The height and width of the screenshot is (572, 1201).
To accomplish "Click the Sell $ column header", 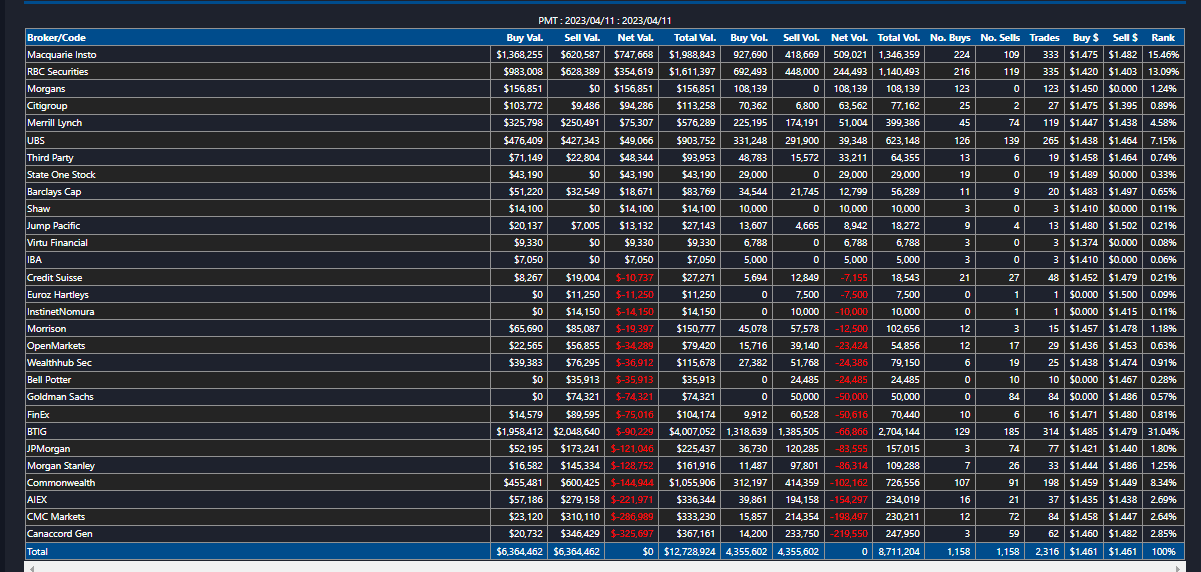I will click(1124, 37).
